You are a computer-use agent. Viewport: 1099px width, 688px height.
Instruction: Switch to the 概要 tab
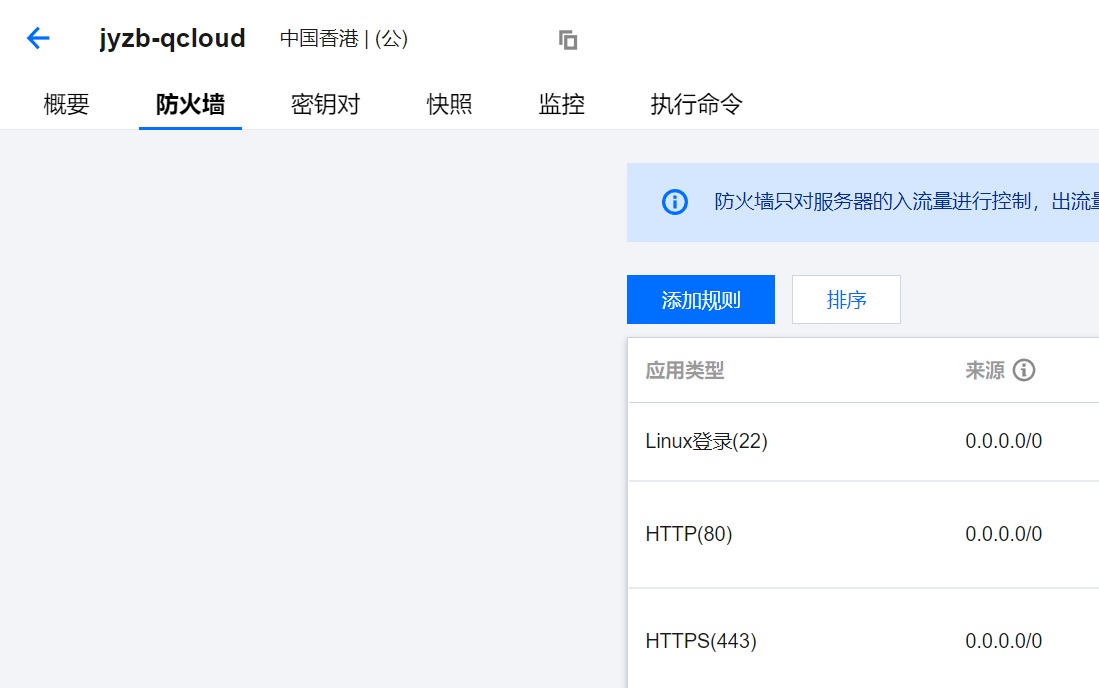67,104
